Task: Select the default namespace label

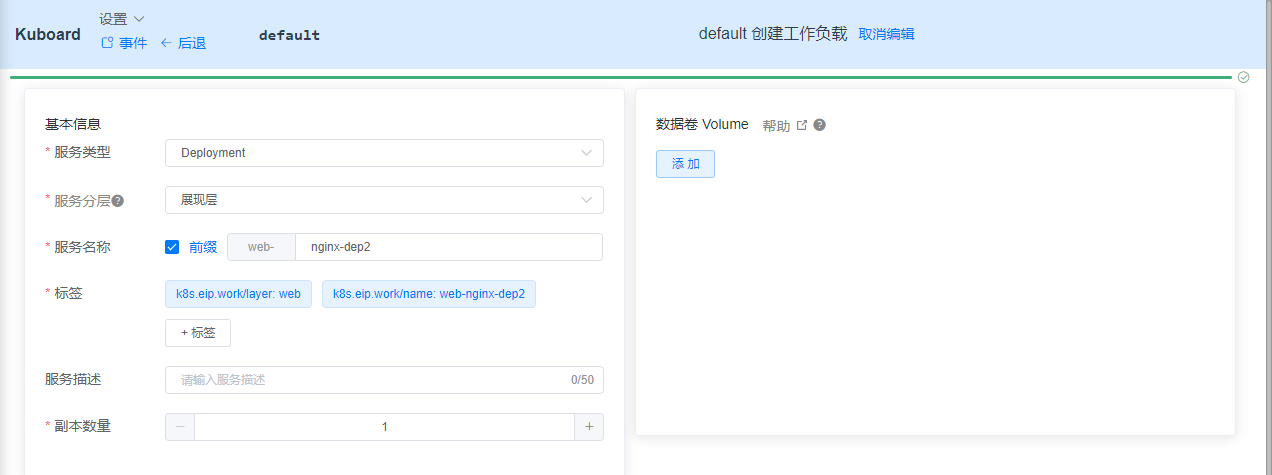Action: tap(289, 35)
